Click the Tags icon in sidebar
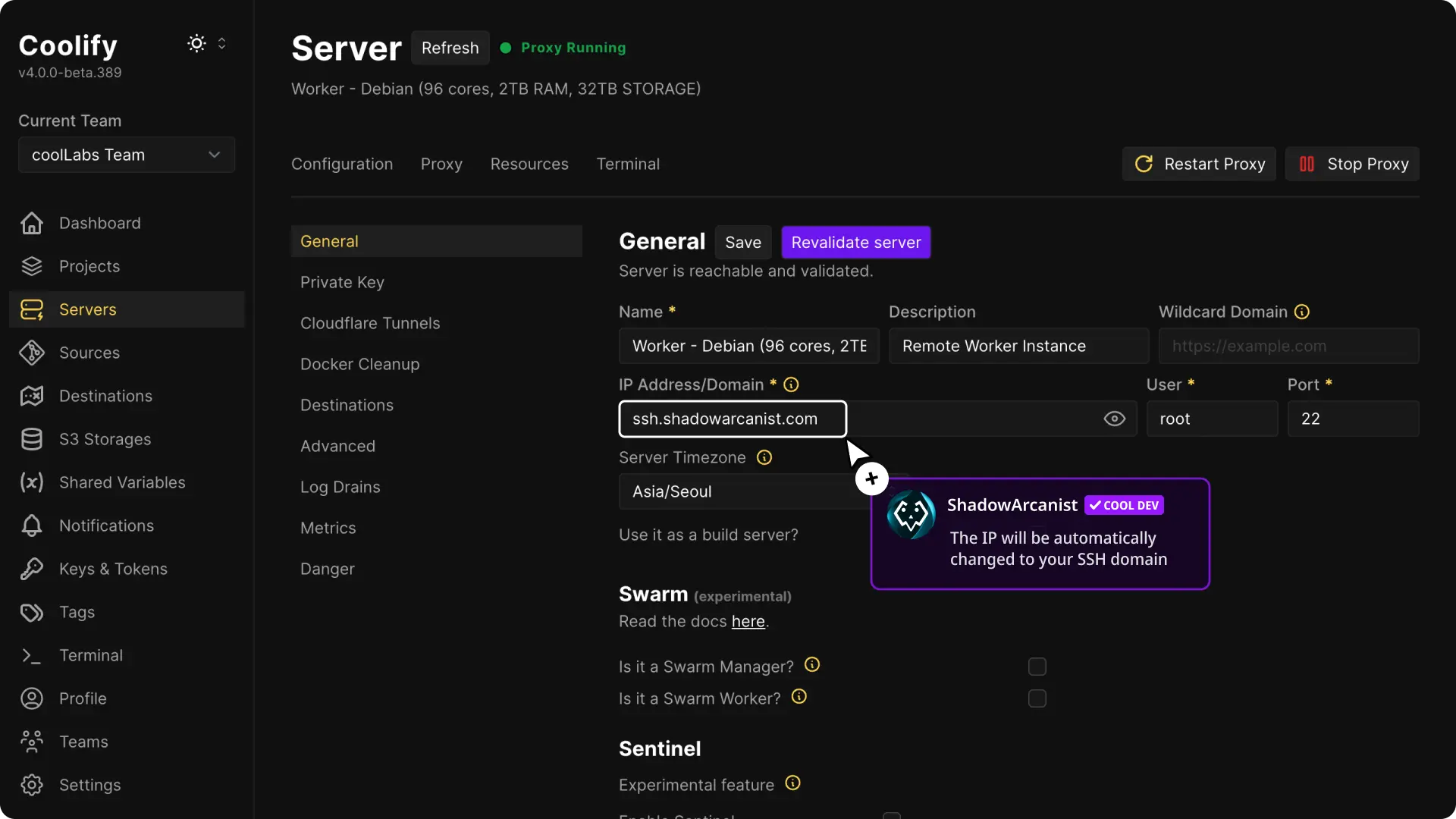The width and height of the screenshot is (1456, 819). click(x=32, y=612)
